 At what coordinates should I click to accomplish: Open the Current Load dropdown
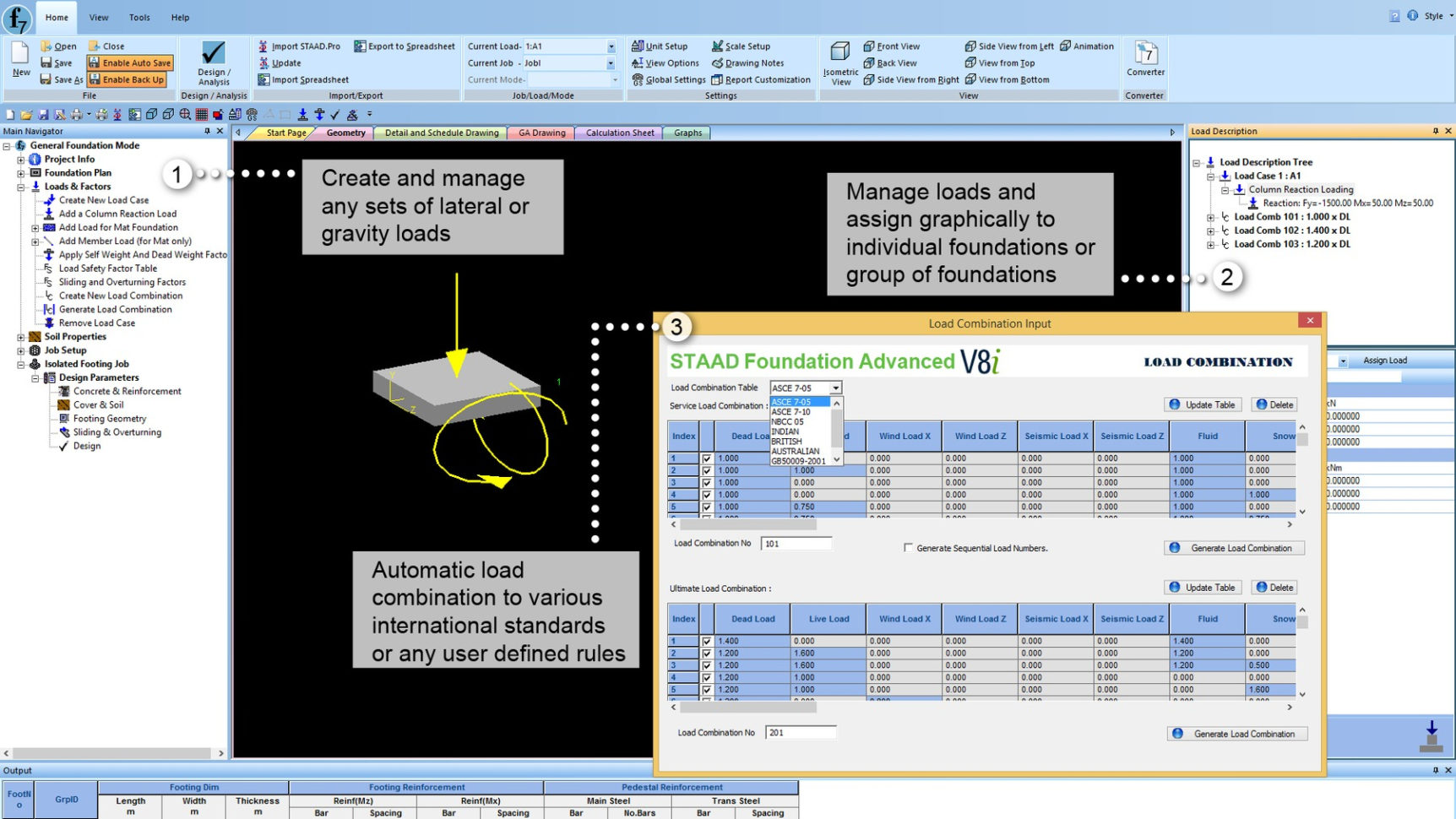click(x=611, y=46)
